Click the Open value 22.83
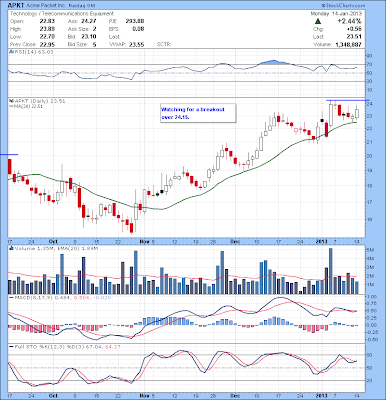Screen dimensions: 386x400 point(47,21)
